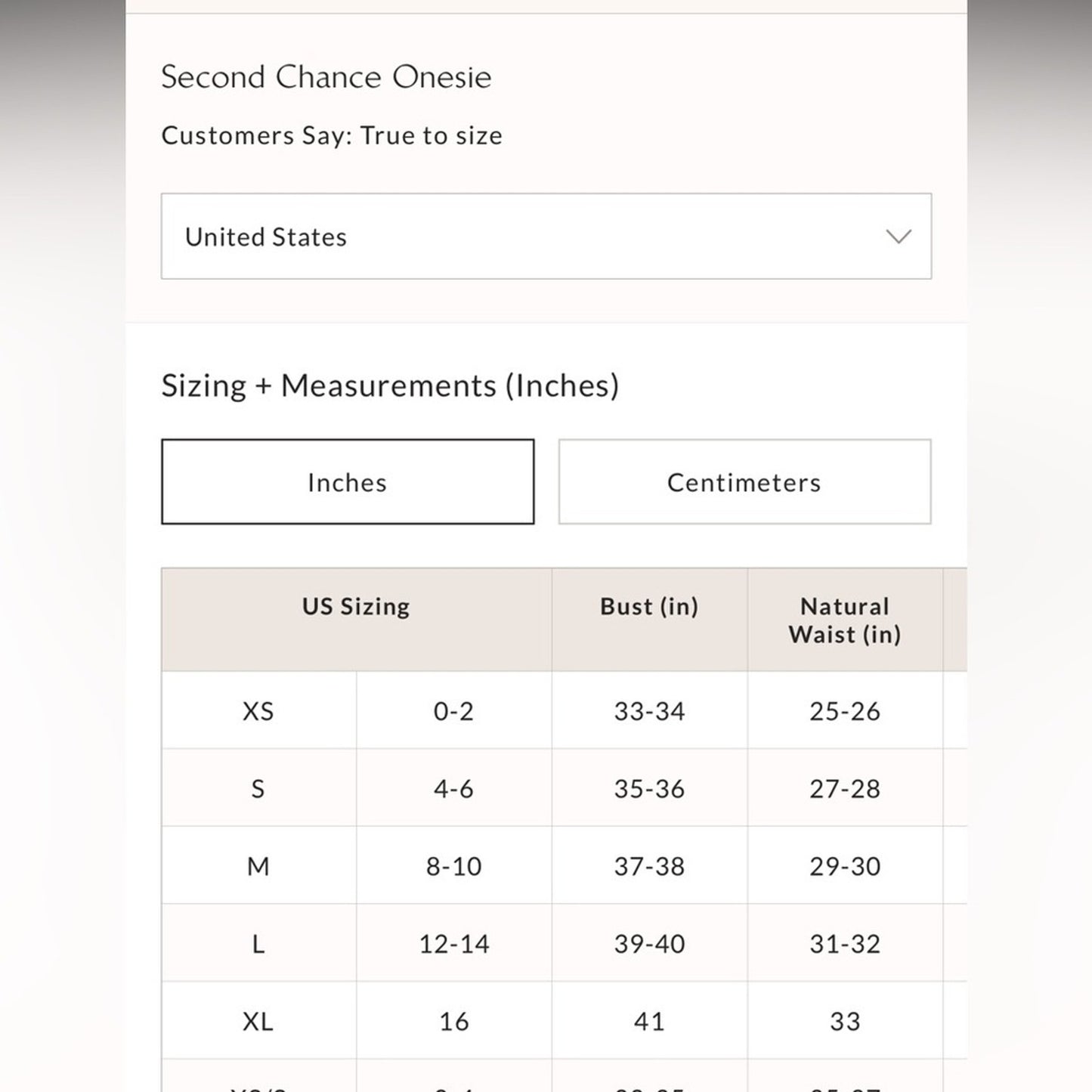The height and width of the screenshot is (1092, 1092).
Task: Click the Second Chance Onesie title
Action: click(x=326, y=76)
